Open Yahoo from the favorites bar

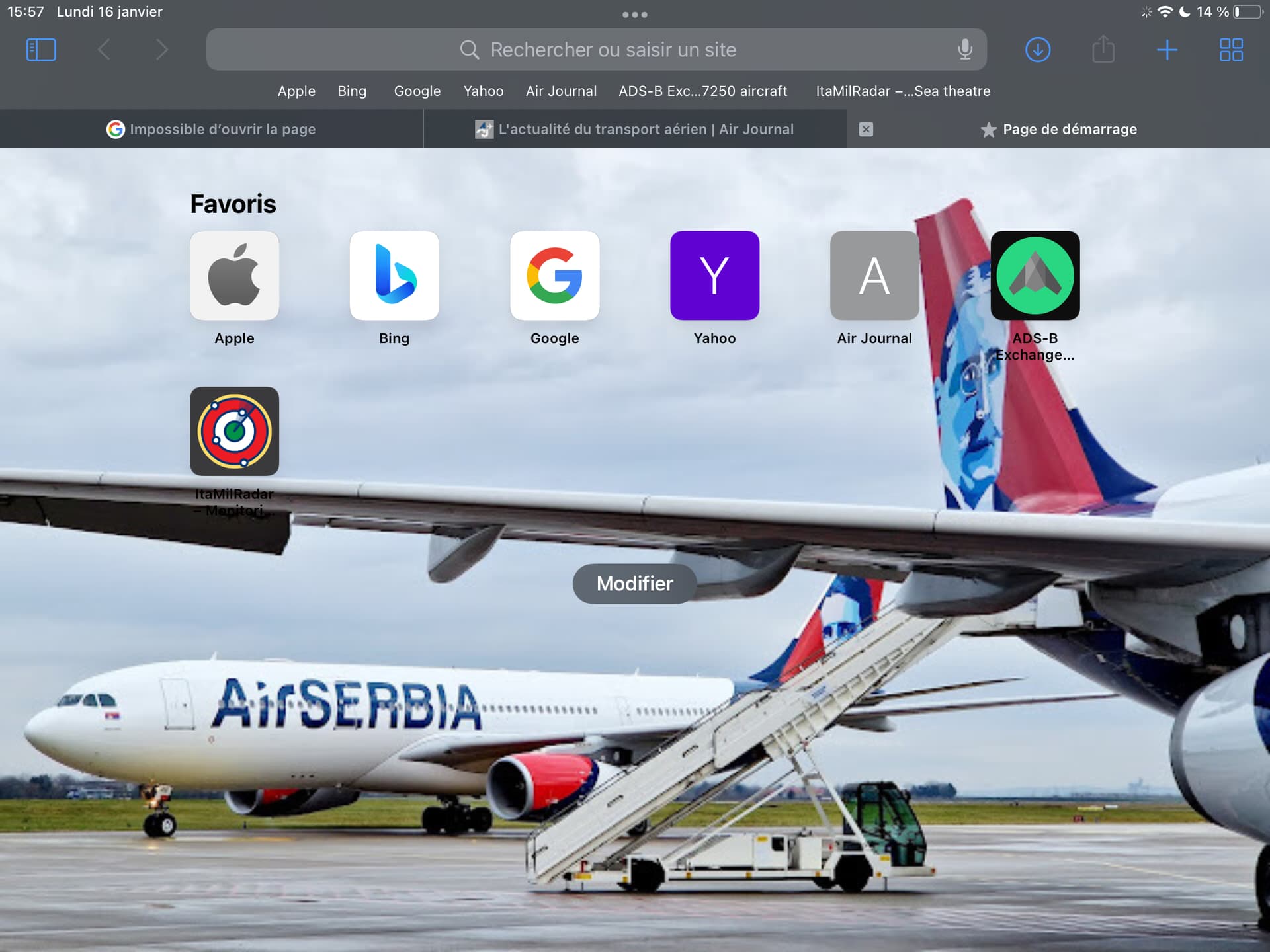pos(483,91)
